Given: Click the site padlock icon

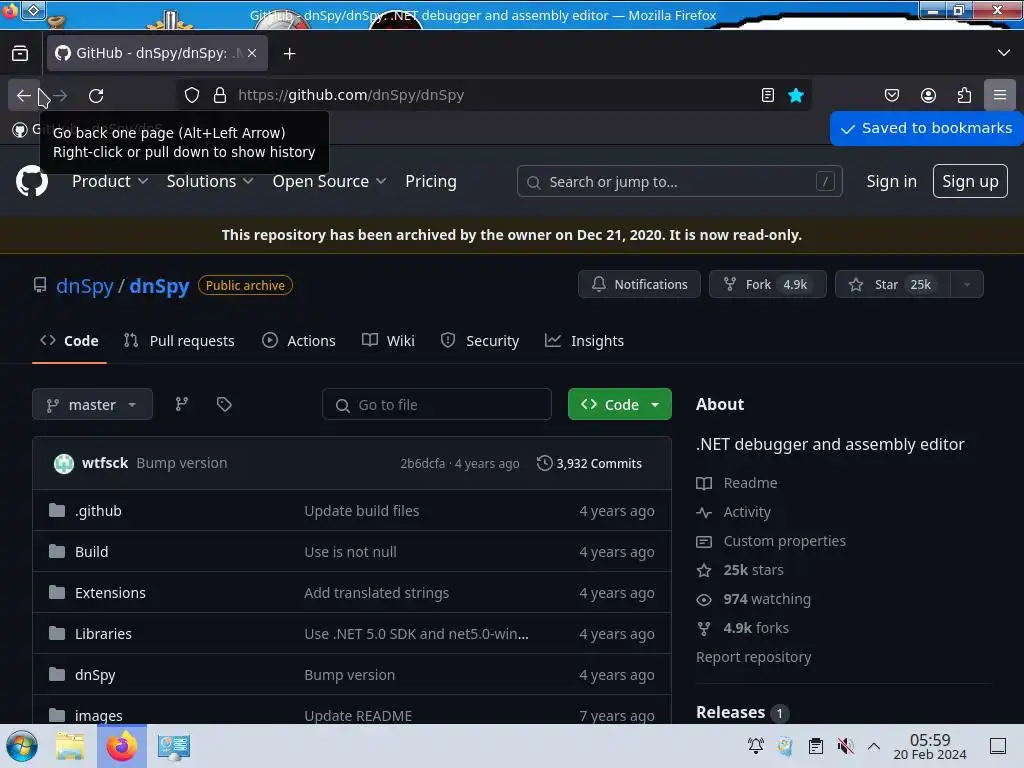Looking at the screenshot, I should 220,95.
